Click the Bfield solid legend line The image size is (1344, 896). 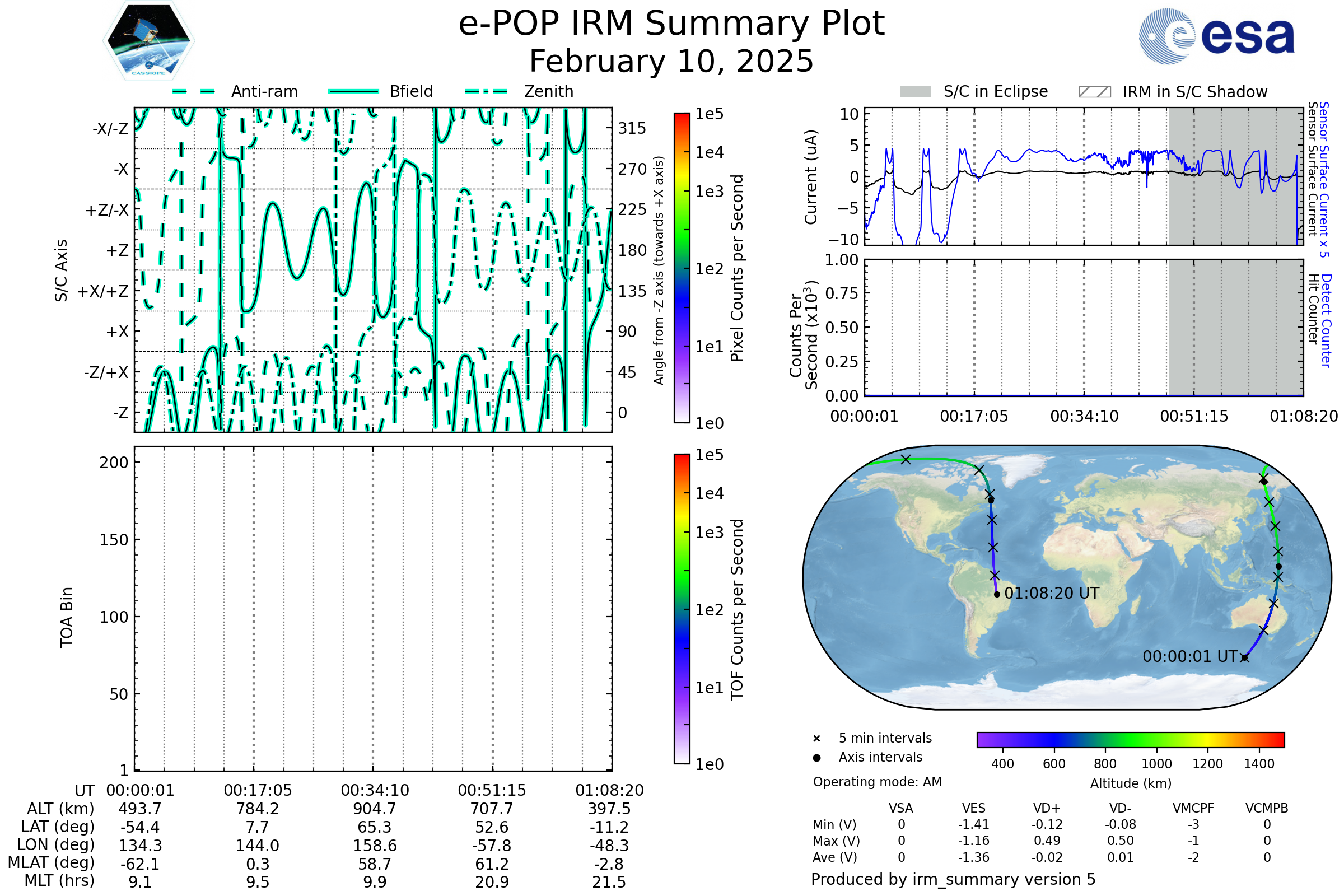click(353, 91)
